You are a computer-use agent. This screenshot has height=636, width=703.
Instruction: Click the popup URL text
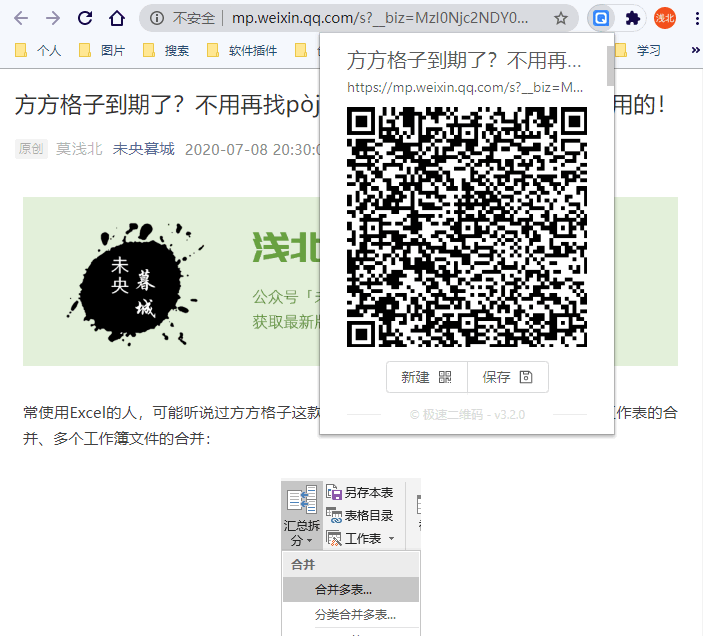(465, 87)
